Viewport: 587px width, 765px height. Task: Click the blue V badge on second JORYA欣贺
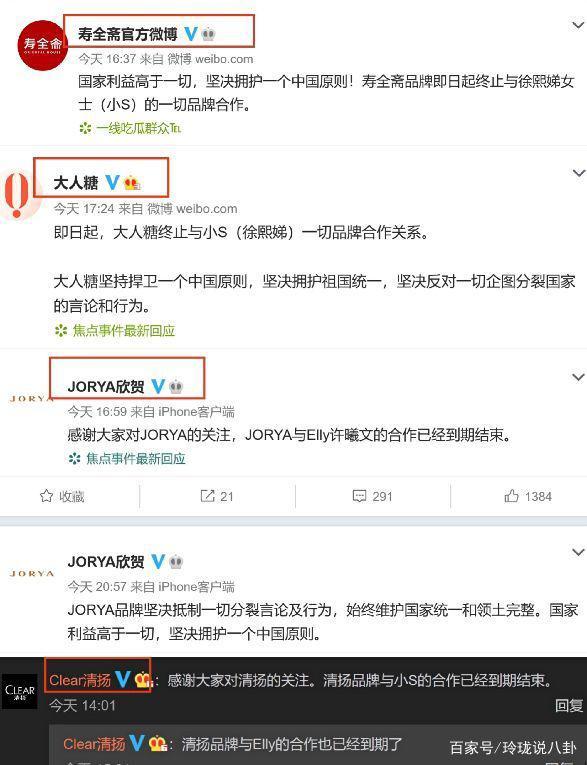click(158, 562)
